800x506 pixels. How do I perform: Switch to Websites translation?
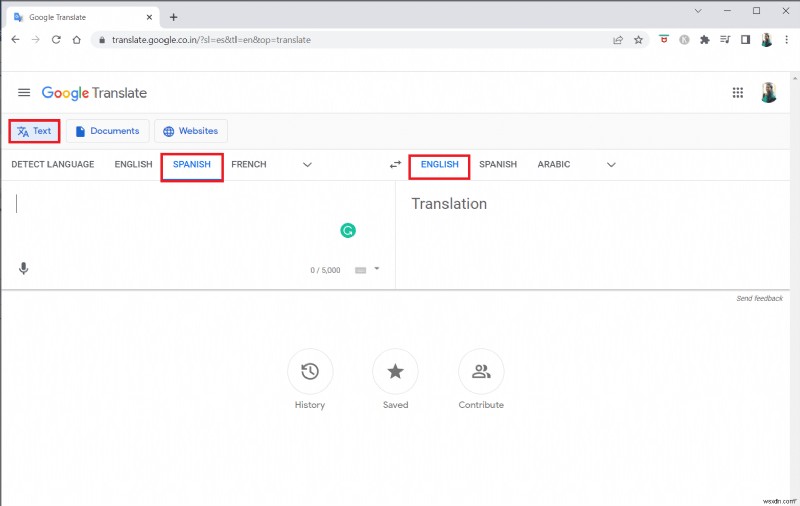pyautogui.click(x=191, y=131)
